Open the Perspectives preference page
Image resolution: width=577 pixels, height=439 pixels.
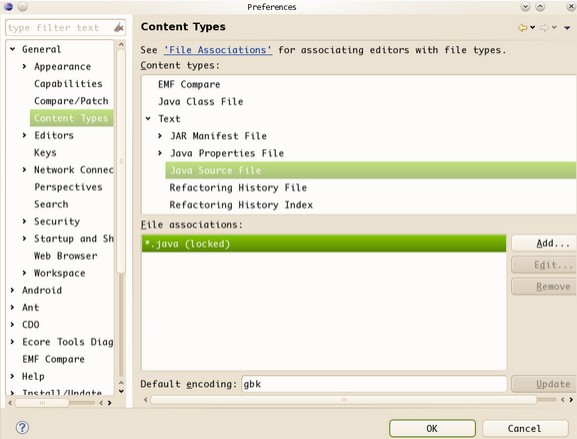pos(68,187)
